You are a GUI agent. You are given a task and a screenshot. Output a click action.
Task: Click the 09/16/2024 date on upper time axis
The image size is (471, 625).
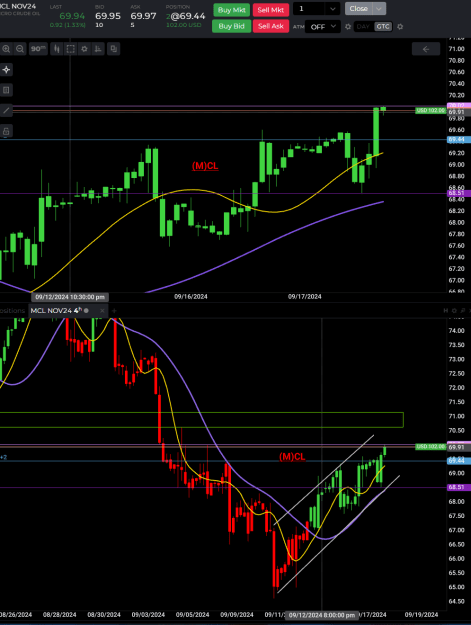coord(191,297)
